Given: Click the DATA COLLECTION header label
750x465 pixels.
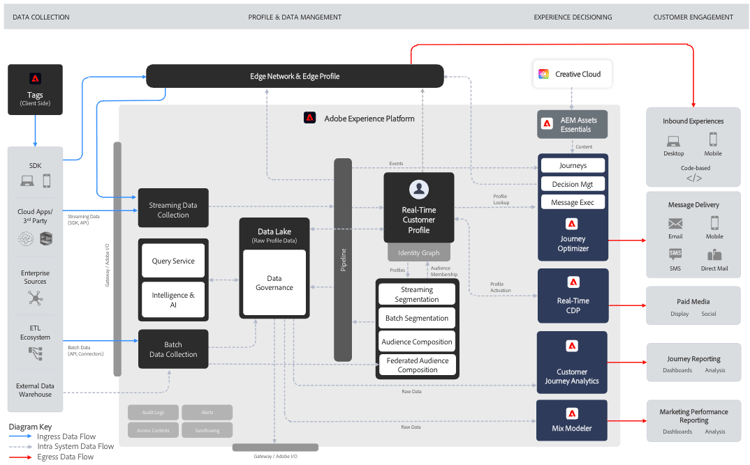Looking at the screenshot, I should (x=41, y=17).
